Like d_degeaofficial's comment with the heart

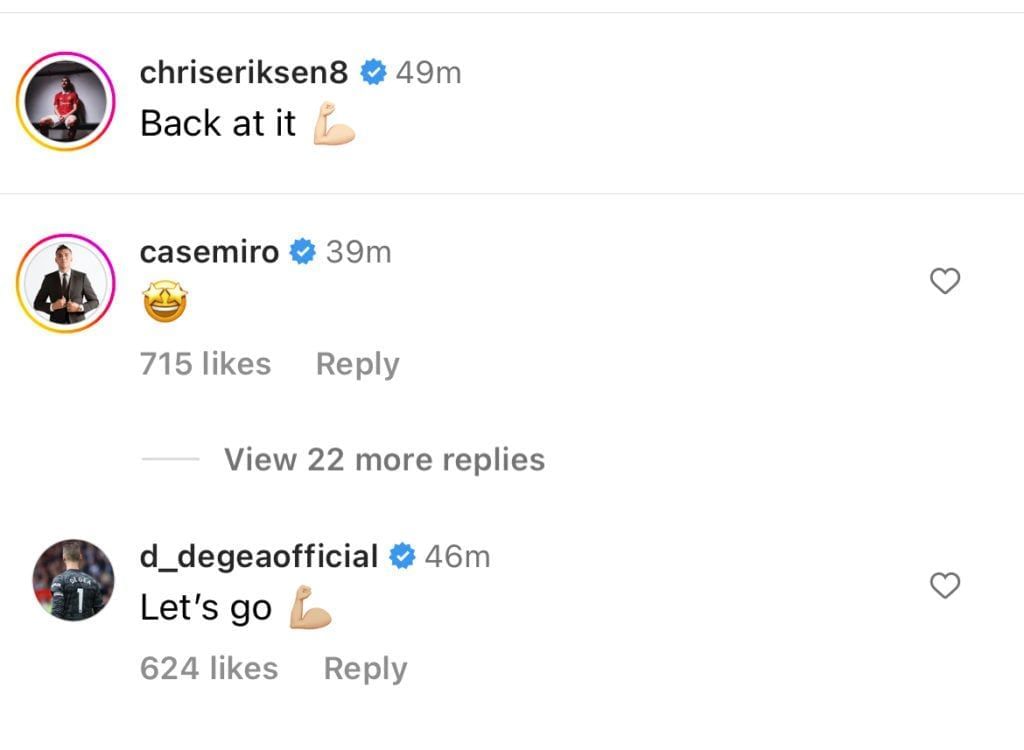pos(944,585)
